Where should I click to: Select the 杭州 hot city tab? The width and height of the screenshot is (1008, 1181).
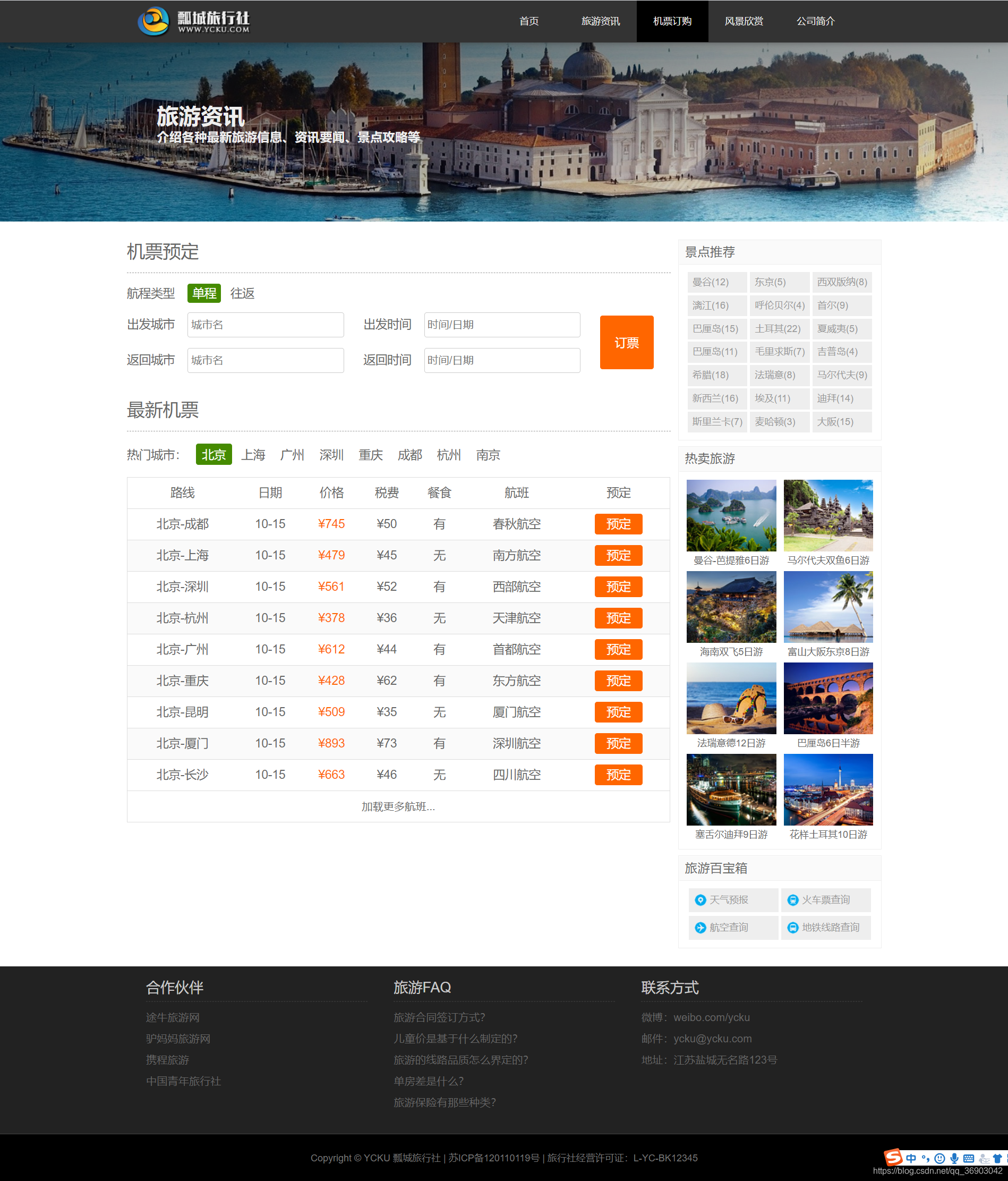[x=448, y=454]
